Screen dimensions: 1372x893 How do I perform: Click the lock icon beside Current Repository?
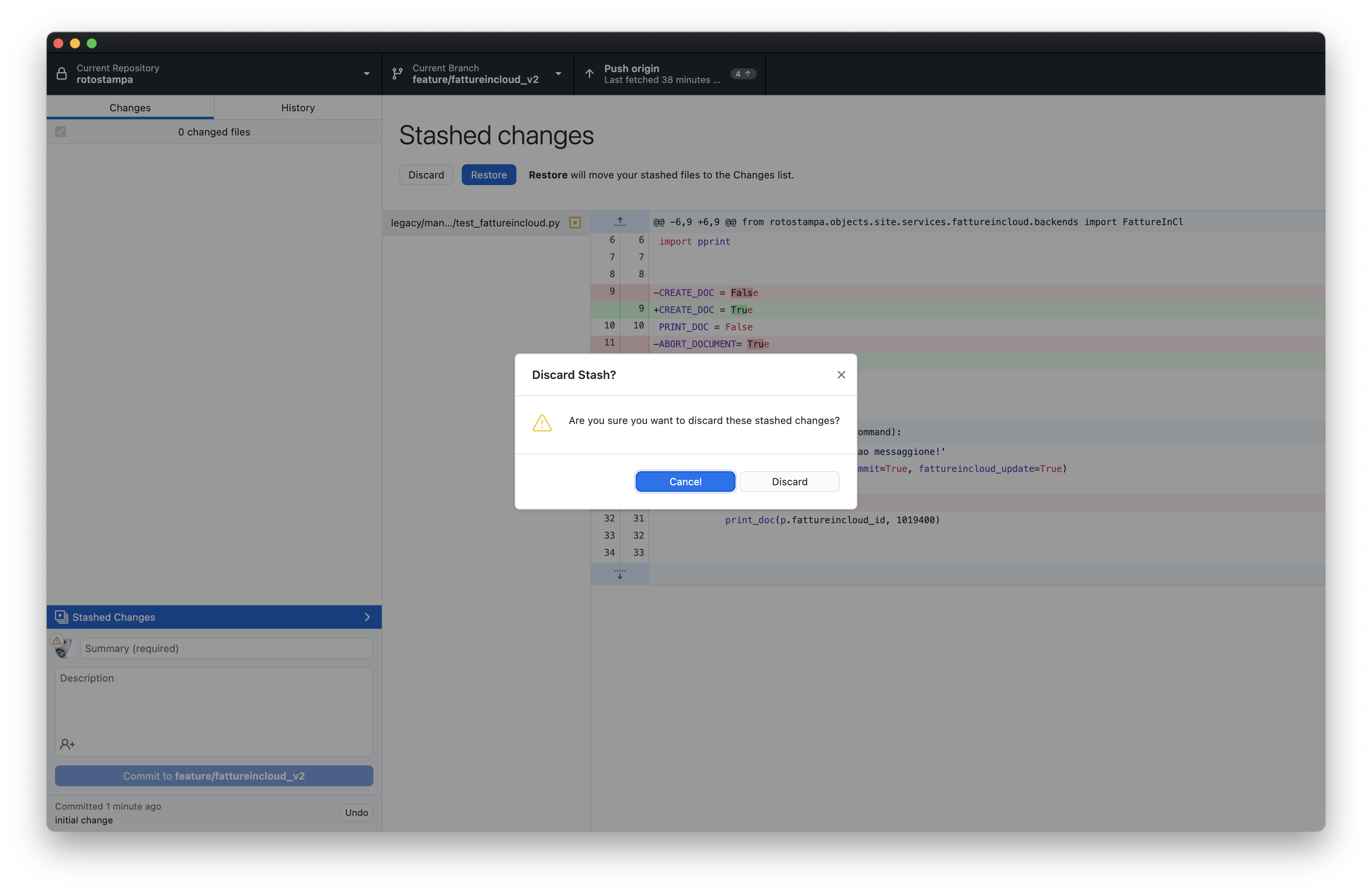pyautogui.click(x=62, y=74)
